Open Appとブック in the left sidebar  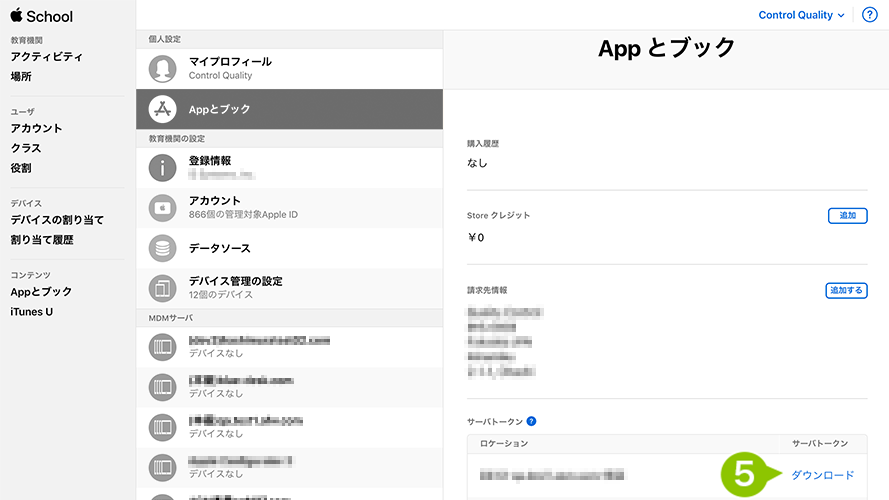(x=41, y=292)
